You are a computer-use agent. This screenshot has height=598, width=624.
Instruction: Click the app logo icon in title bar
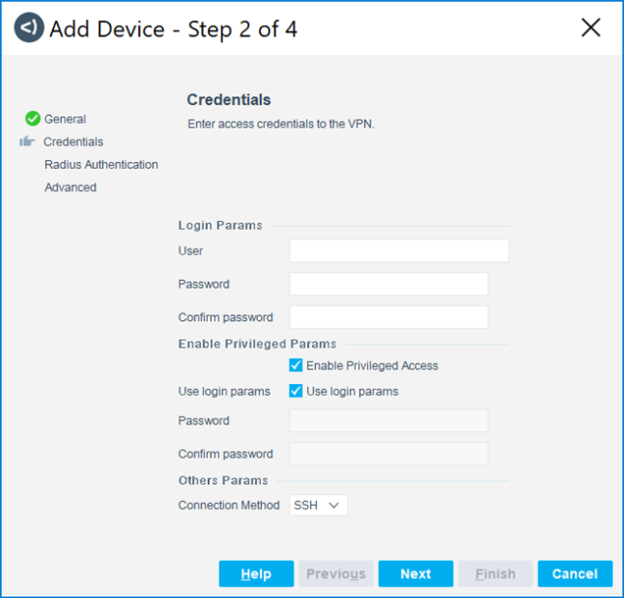29,29
